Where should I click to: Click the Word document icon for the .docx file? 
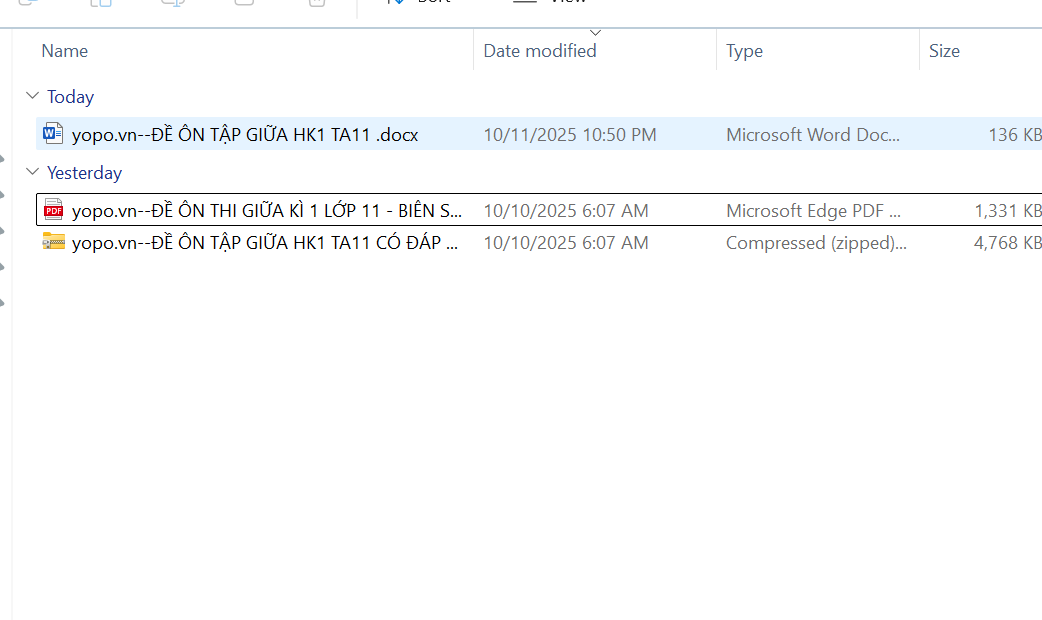tap(53, 134)
